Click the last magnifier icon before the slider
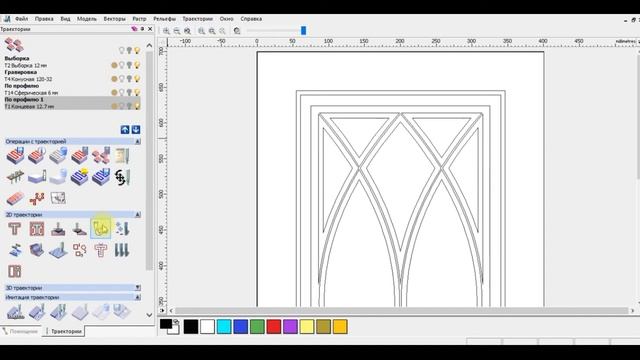This screenshot has height=360, width=640. pos(237,31)
